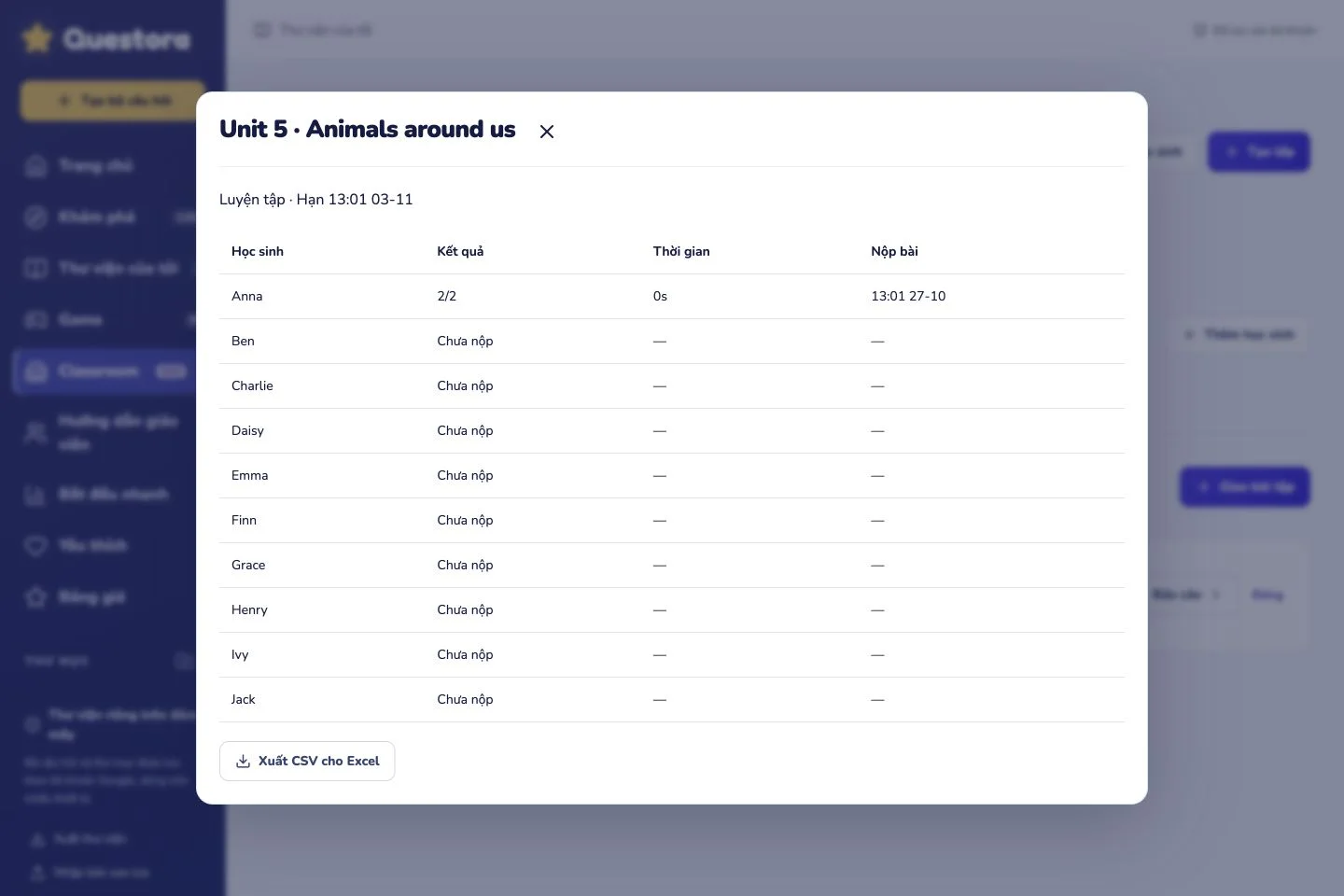Select the student name Ivy
The image size is (1344, 896).
click(x=240, y=655)
